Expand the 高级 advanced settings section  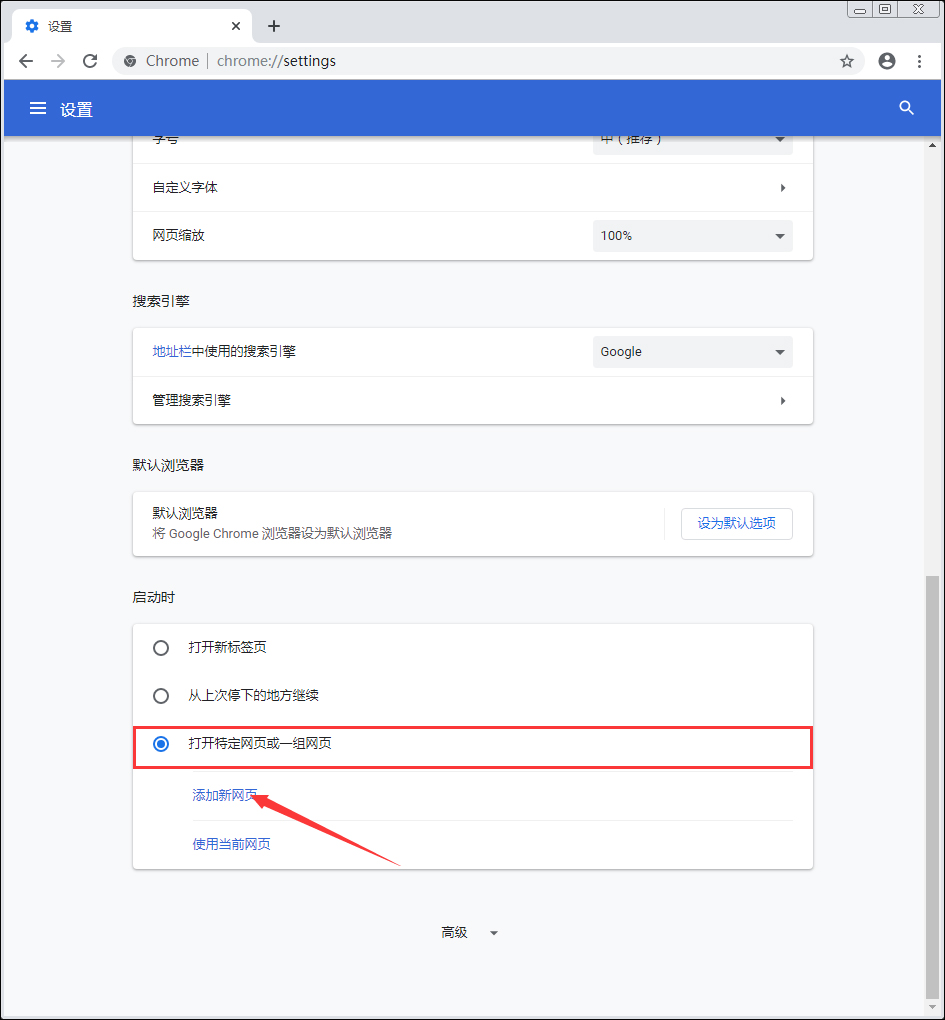469,932
